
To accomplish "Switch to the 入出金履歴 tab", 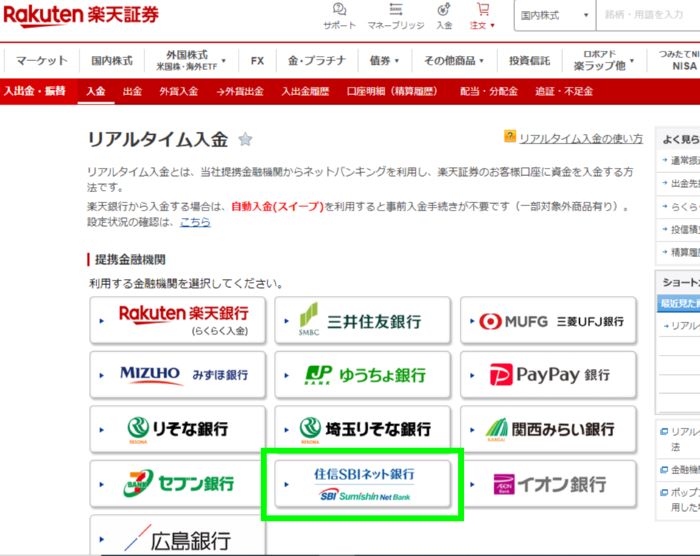I will 305,92.
